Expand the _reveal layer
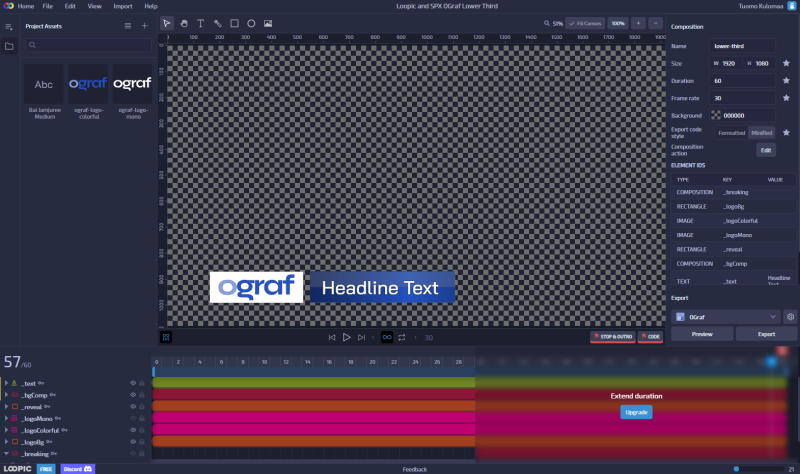This screenshot has width=800, height=474. coord(6,407)
